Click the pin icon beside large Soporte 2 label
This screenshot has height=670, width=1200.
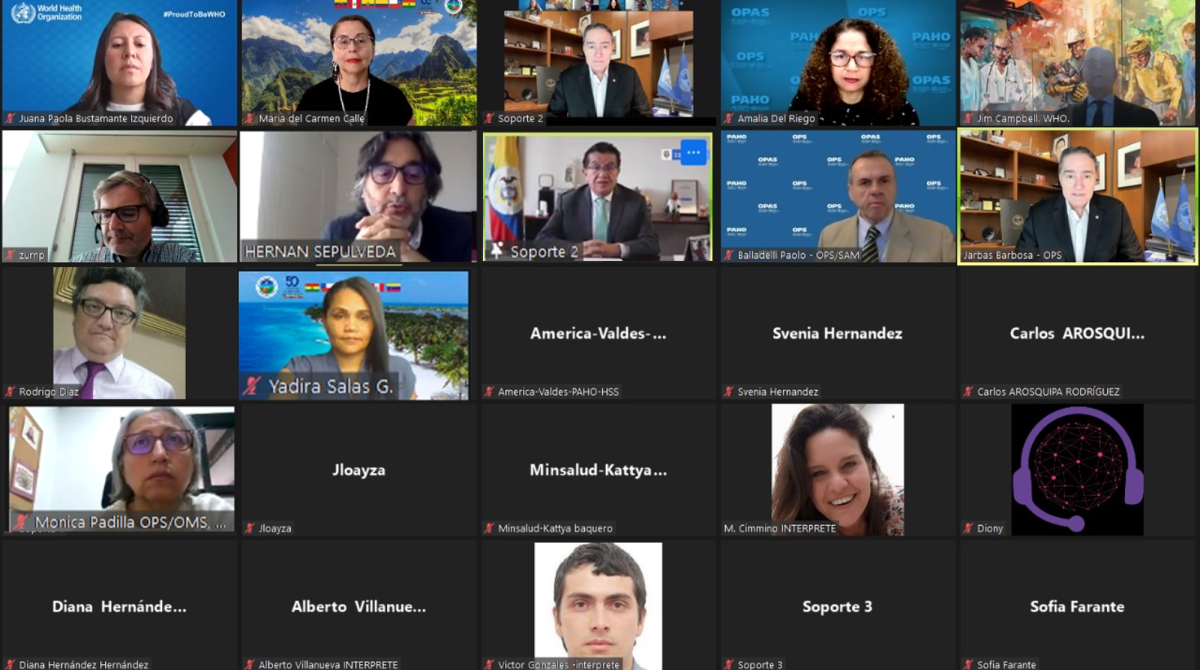(x=497, y=251)
